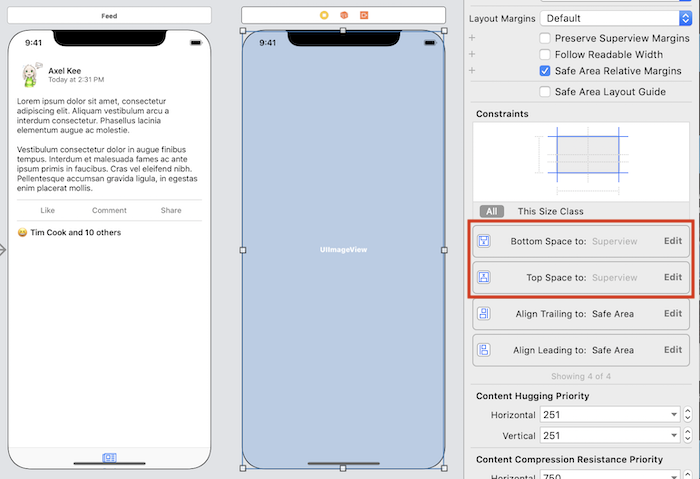Click the feed tab bar icon

110,458
